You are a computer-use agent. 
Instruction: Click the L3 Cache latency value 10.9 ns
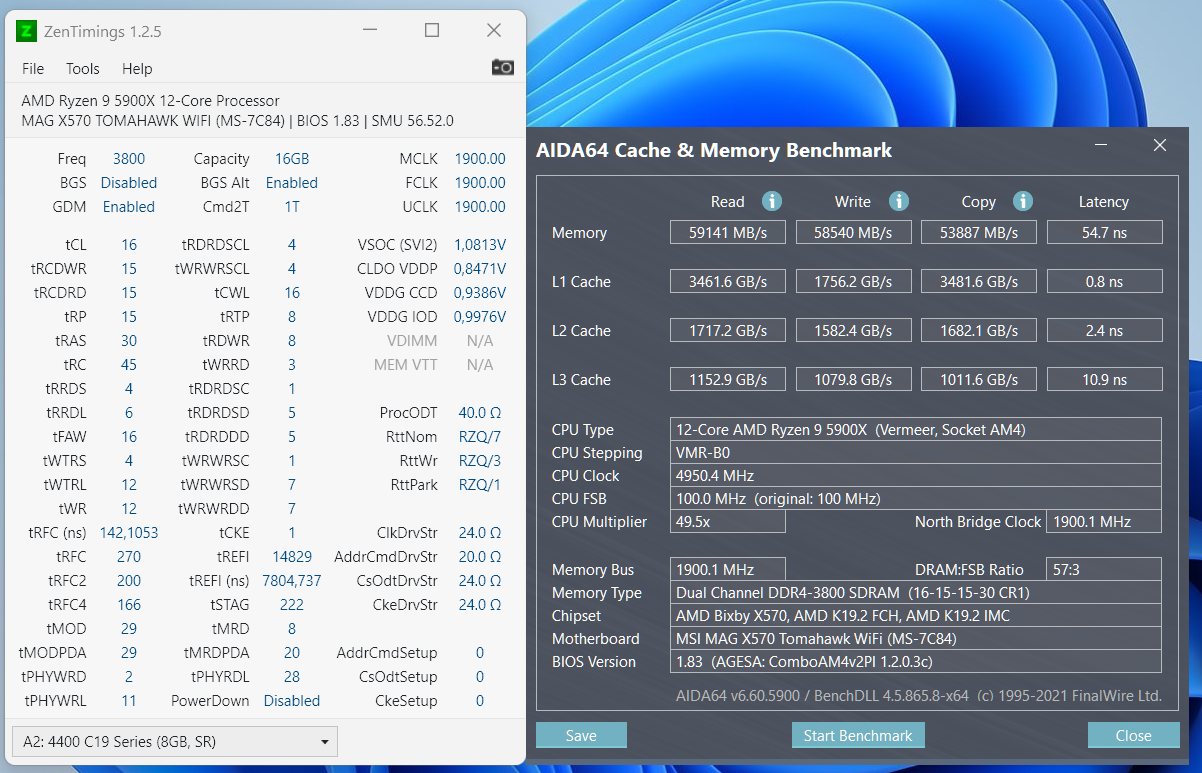(1104, 379)
